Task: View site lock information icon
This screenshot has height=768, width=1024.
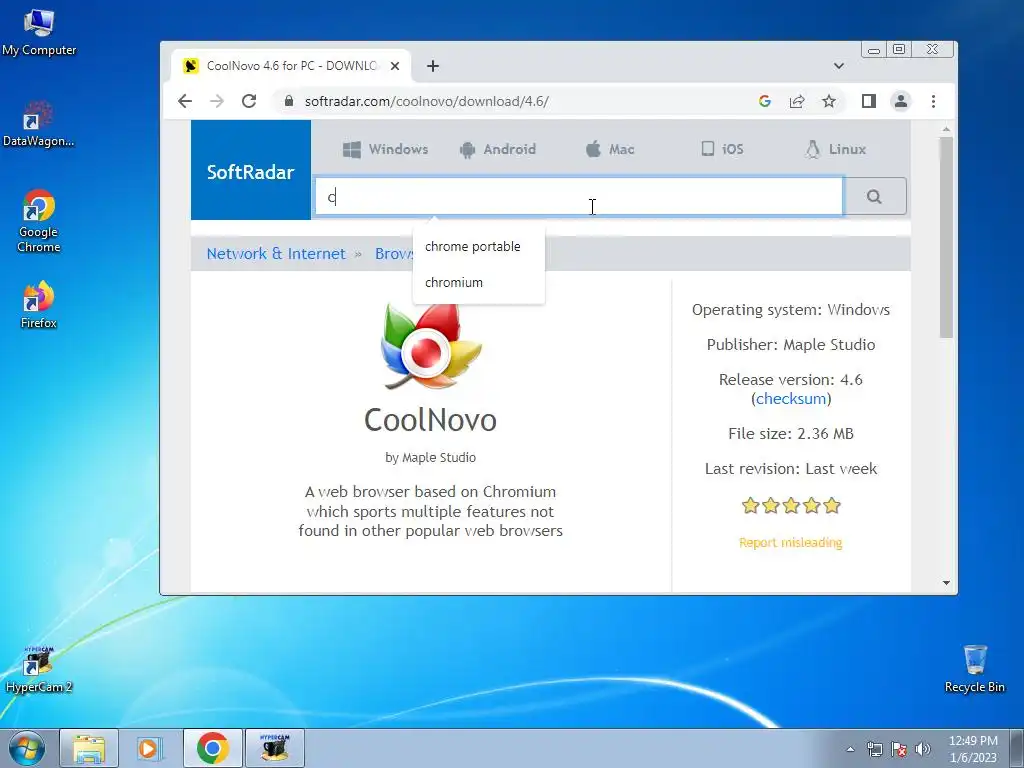Action: [289, 101]
